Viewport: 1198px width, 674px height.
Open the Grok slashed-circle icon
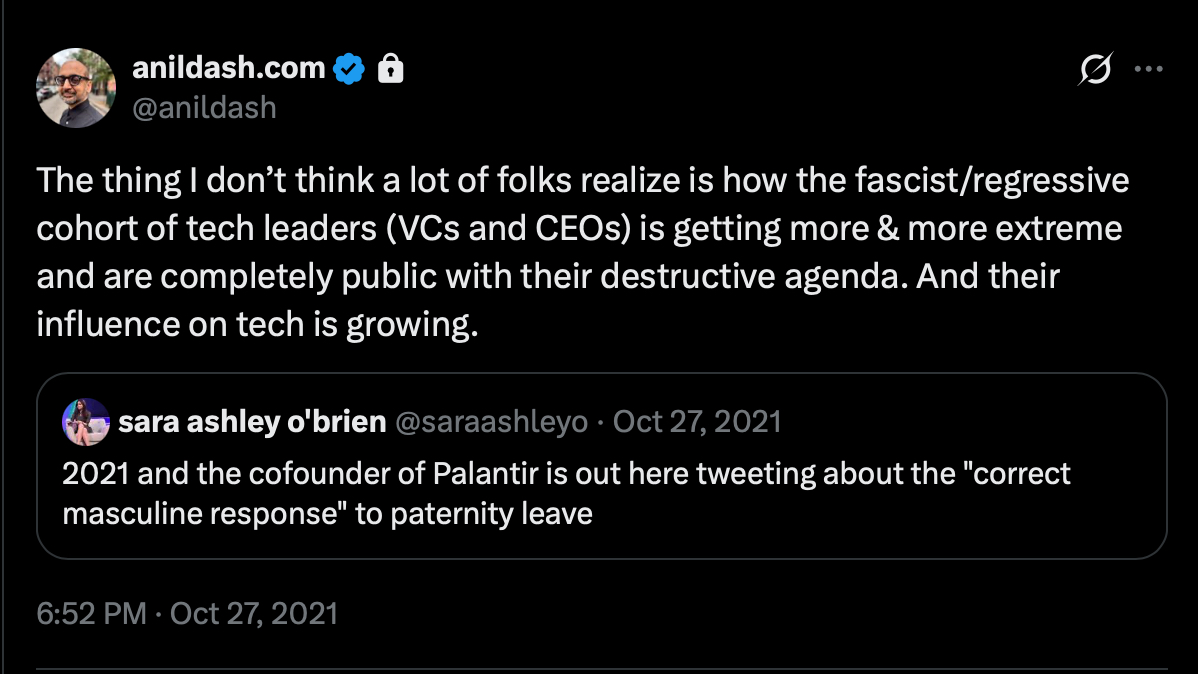[1094, 70]
